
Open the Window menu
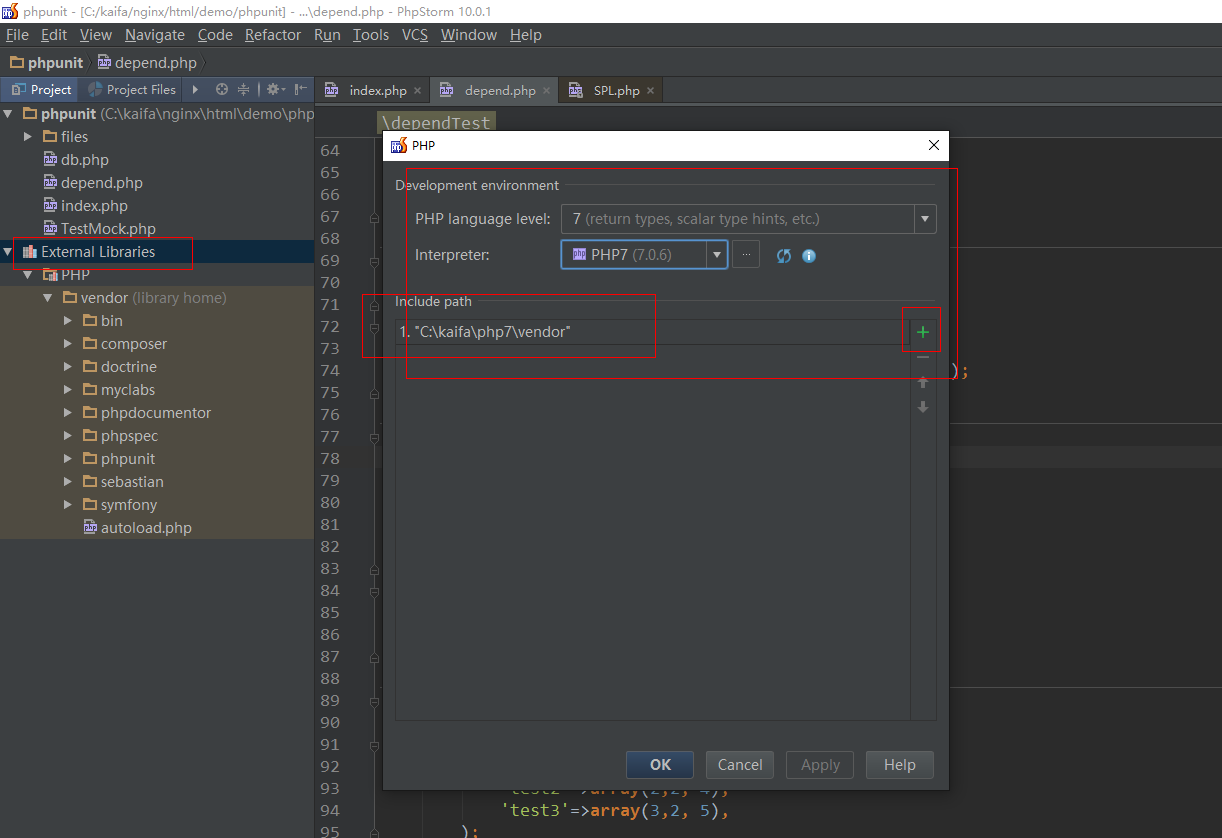pyautogui.click(x=469, y=35)
